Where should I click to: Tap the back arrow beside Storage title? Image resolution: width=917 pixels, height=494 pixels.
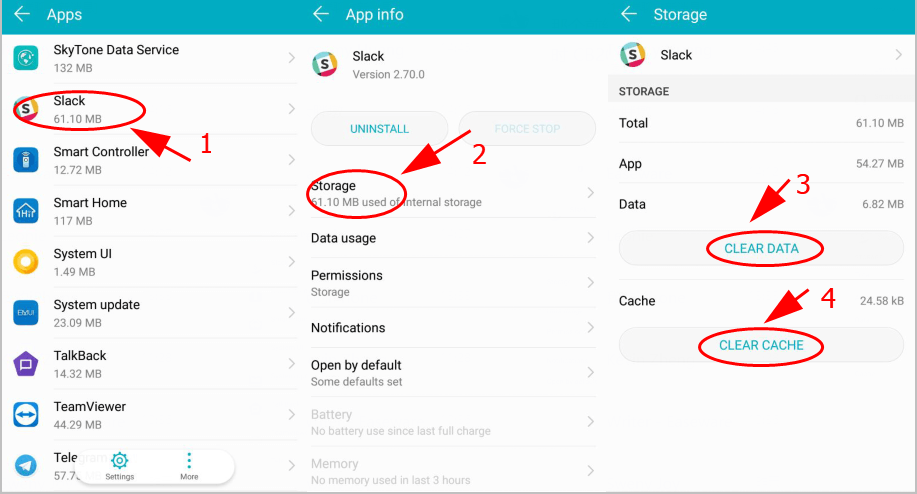(x=629, y=13)
